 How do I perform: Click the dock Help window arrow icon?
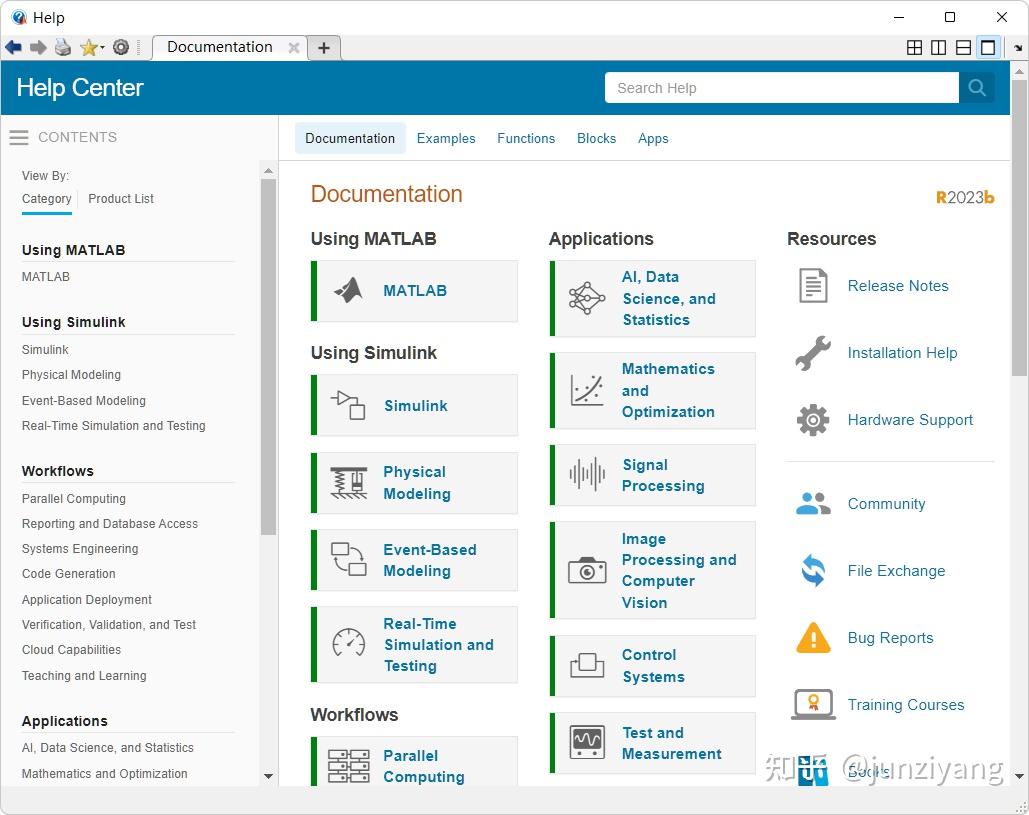[x=1017, y=48]
